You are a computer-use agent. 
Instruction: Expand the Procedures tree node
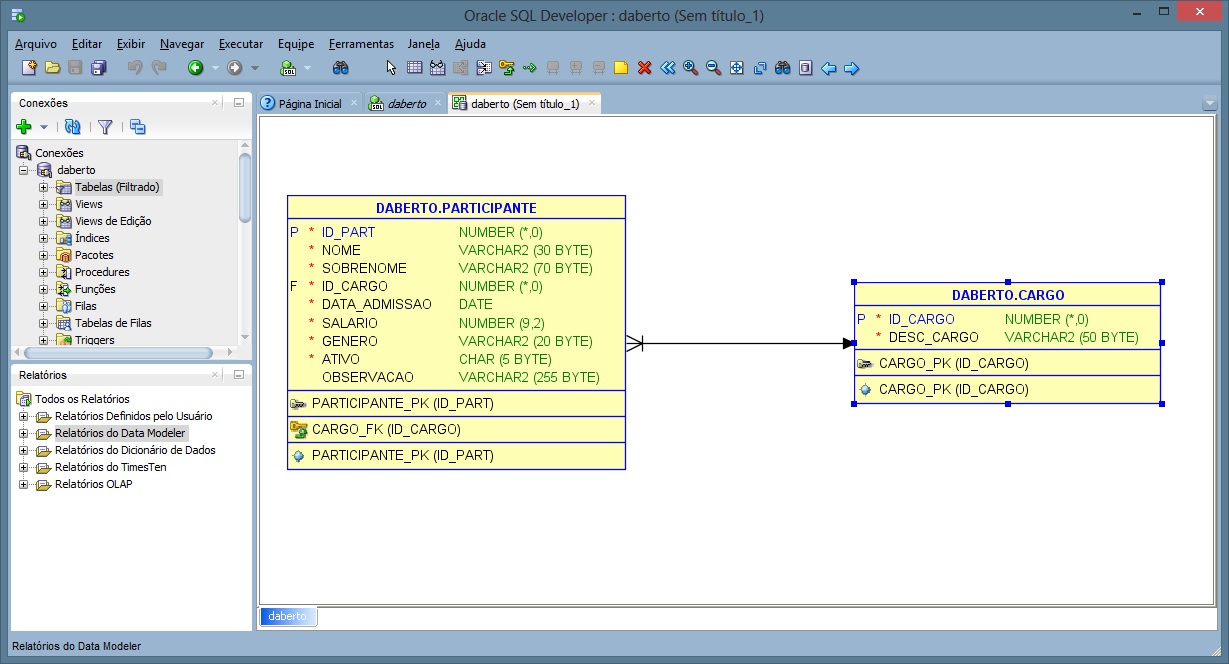click(44, 272)
